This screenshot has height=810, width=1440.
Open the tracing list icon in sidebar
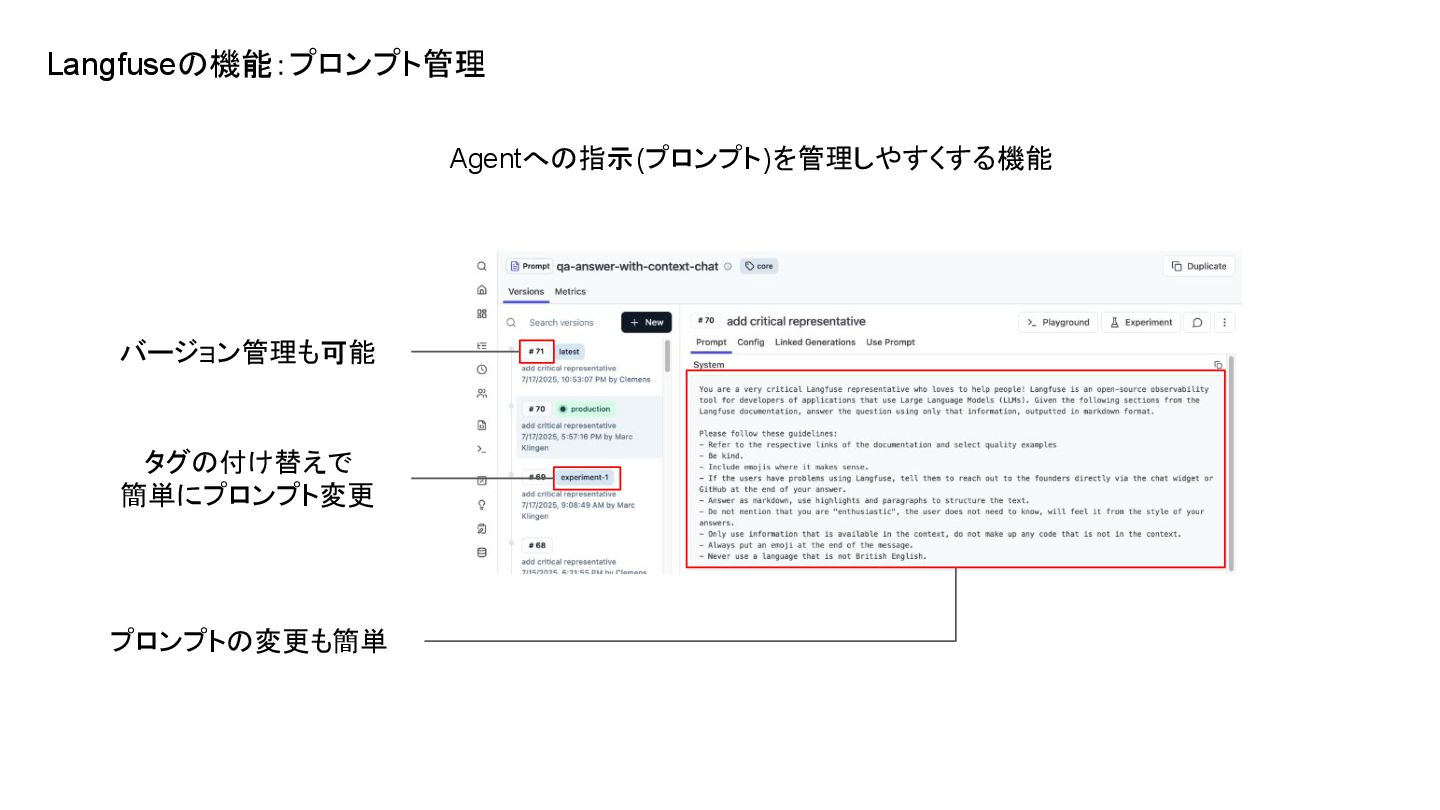[482, 346]
